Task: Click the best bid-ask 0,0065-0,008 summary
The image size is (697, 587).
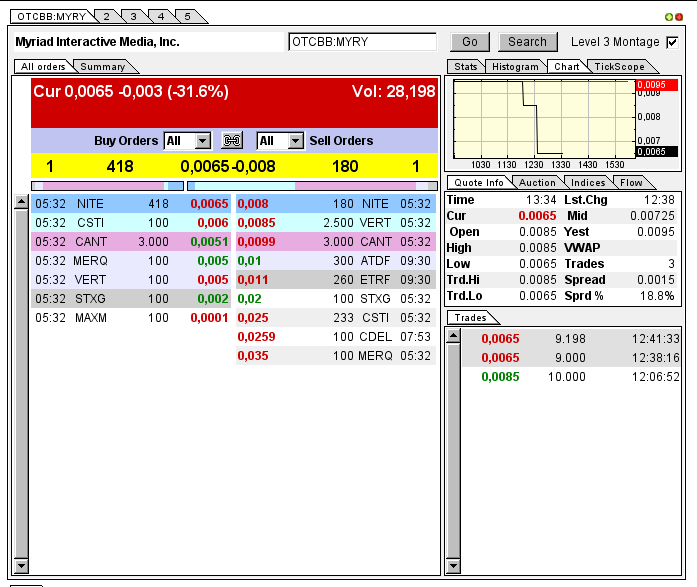Action: tap(228, 167)
